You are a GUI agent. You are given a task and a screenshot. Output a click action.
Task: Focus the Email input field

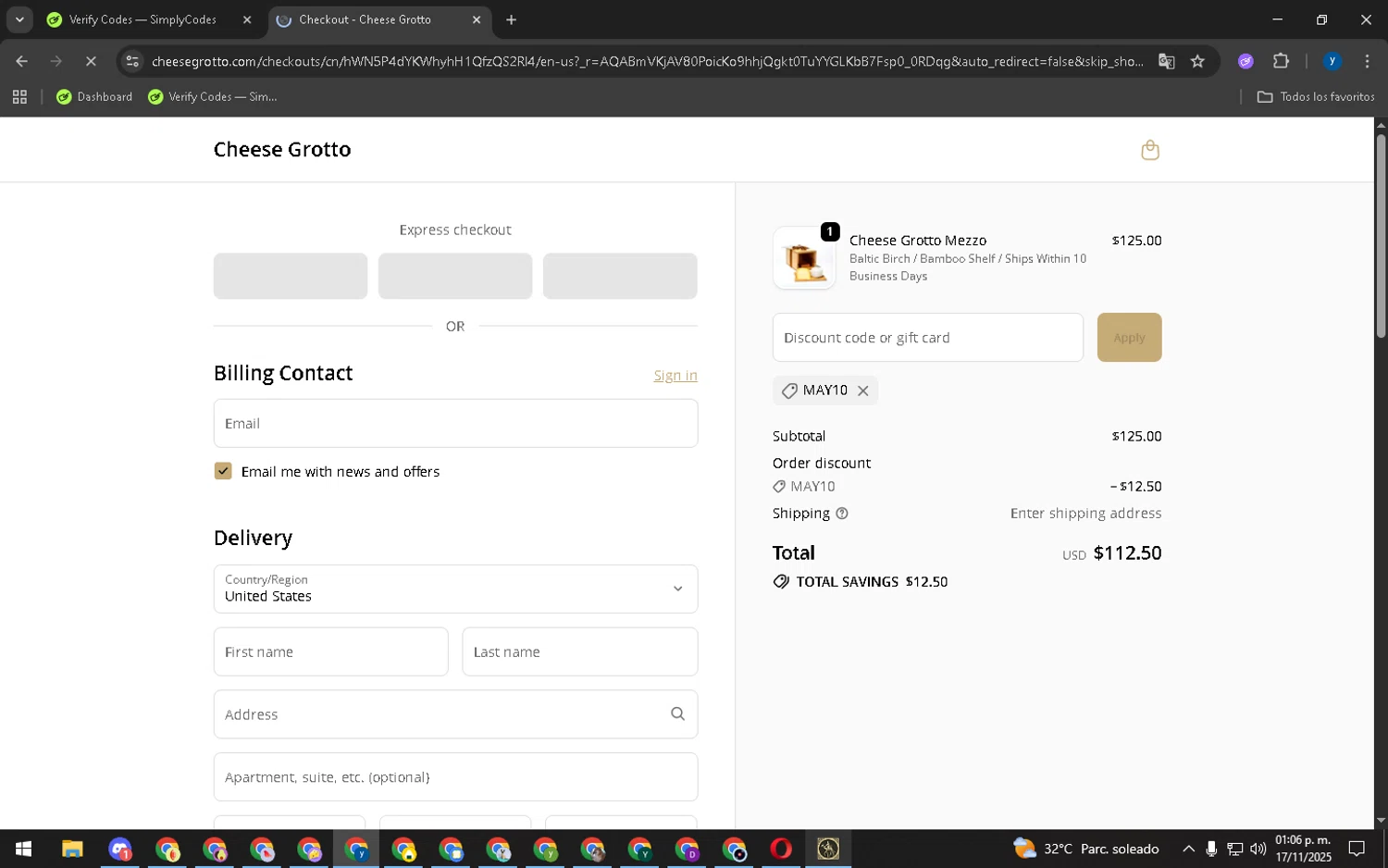coord(455,424)
